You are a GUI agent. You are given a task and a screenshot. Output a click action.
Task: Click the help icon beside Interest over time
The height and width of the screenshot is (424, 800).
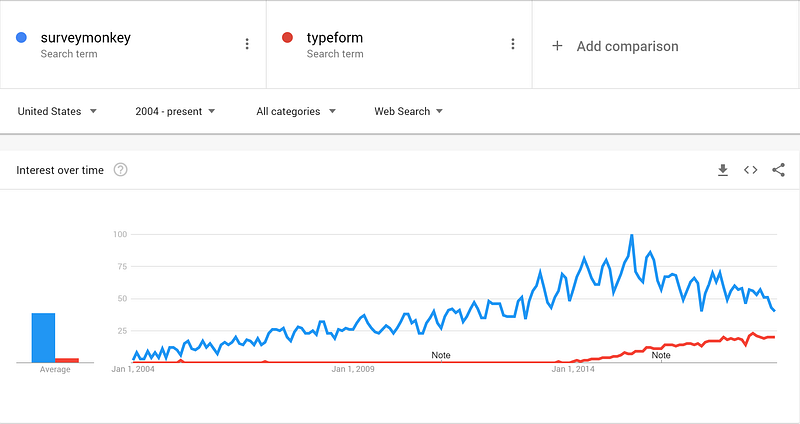[121, 170]
